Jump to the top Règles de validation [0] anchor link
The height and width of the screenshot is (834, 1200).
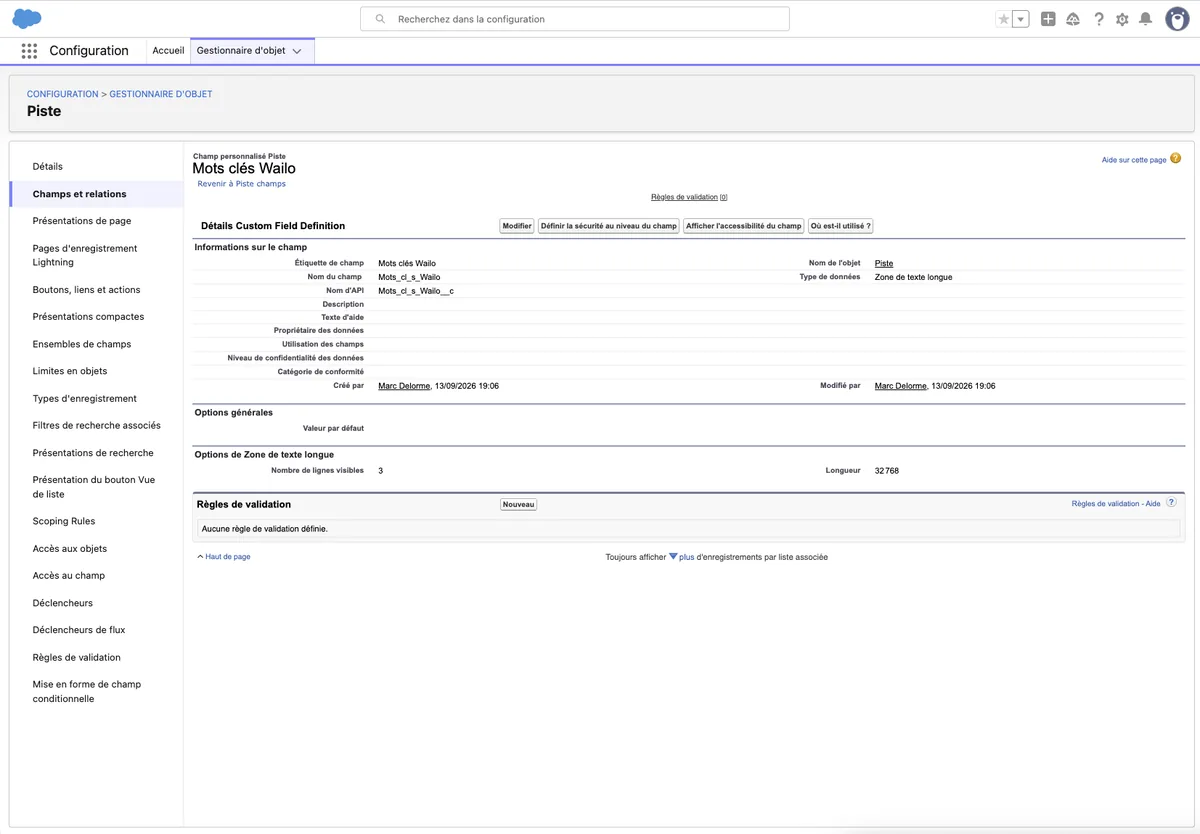coord(689,197)
